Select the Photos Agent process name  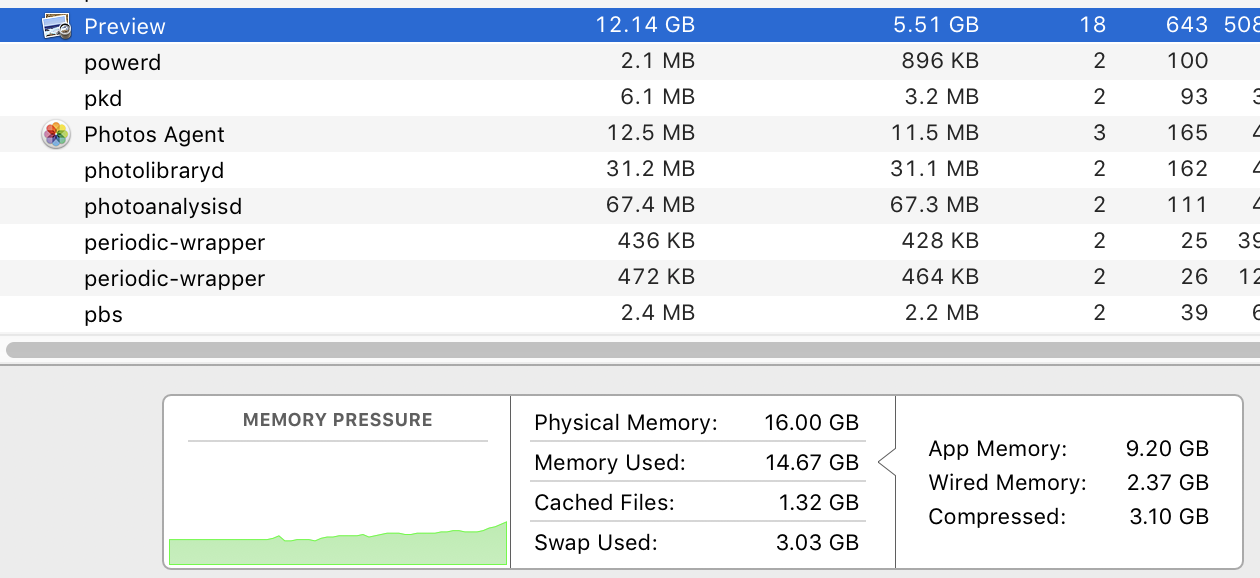[x=154, y=134]
